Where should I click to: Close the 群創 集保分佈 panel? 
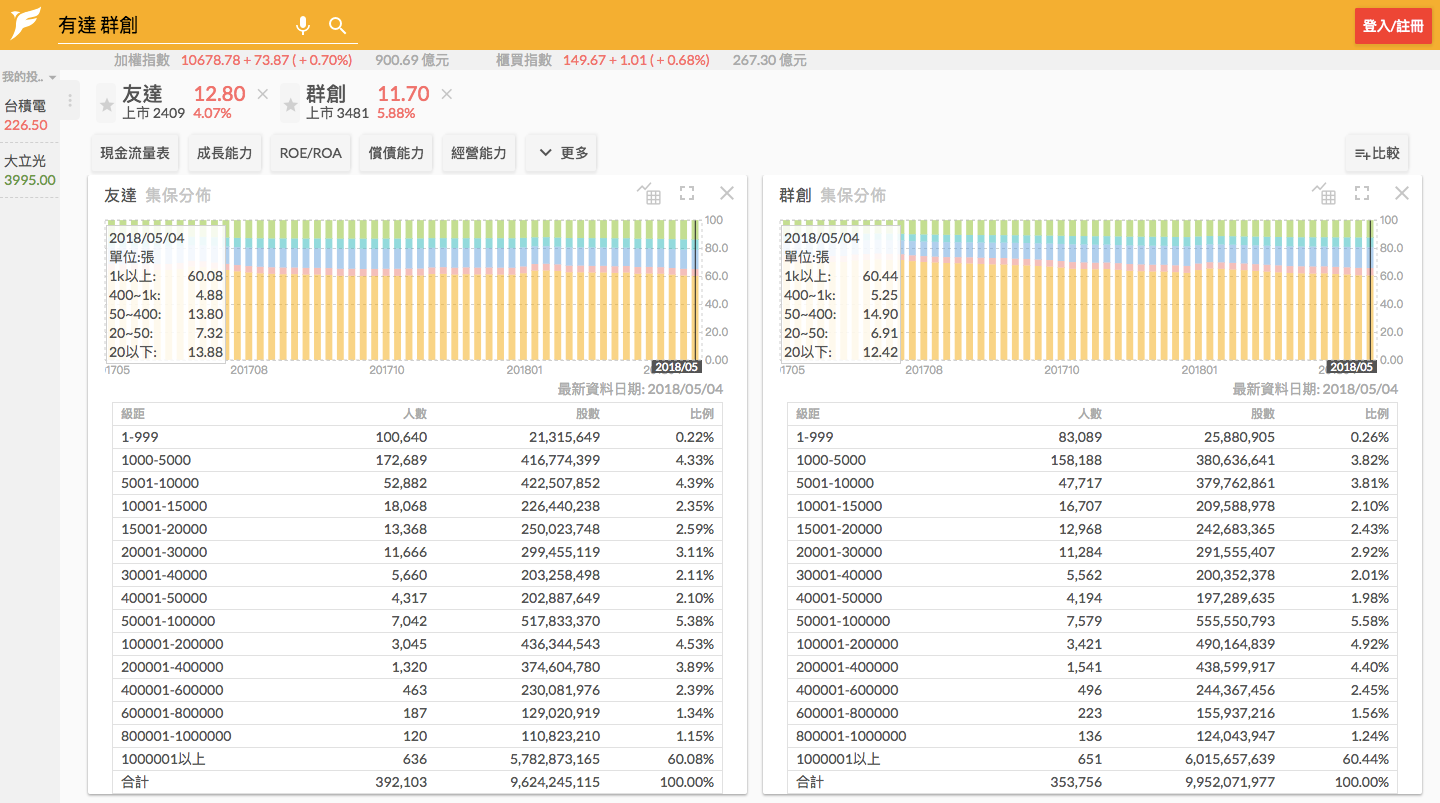tap(1402, 193)
